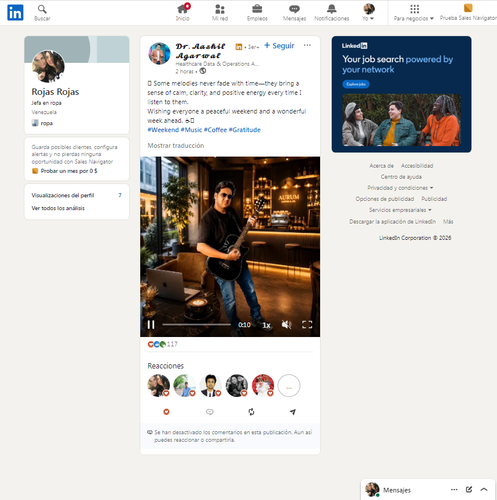
Task: Click Mensajes label in chat dock
Action: (x=397, y=490)
